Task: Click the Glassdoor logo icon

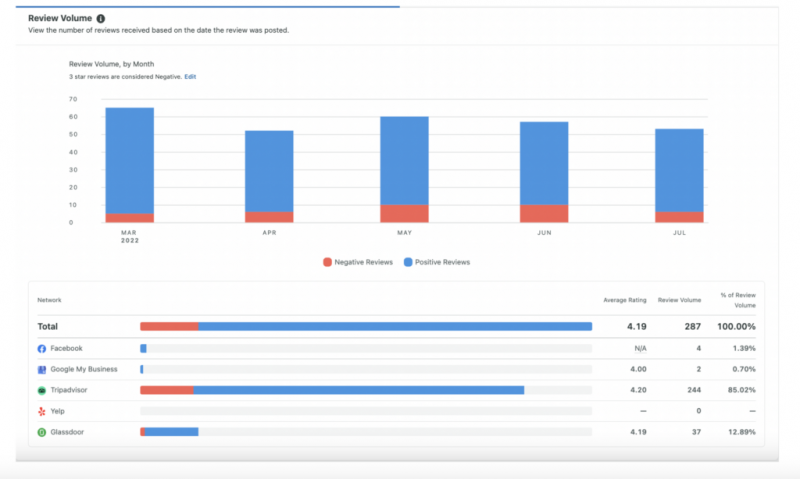Action: 42,432
